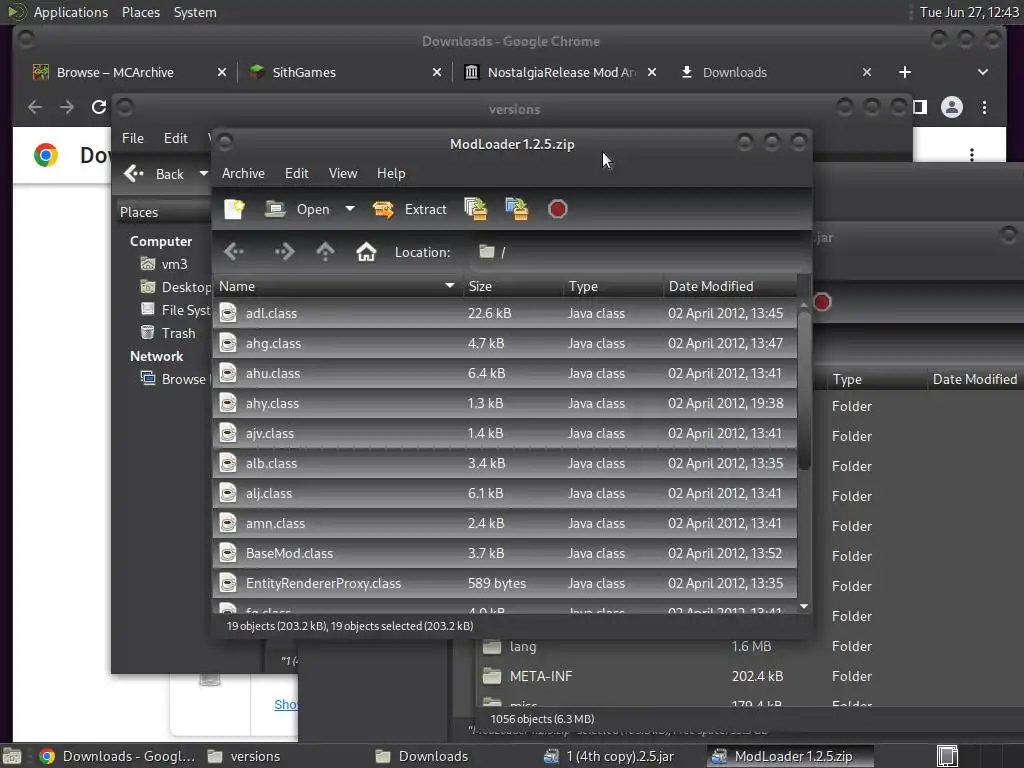Sort by Size column header
The image size is (1024, 768).
pos(513,286)
